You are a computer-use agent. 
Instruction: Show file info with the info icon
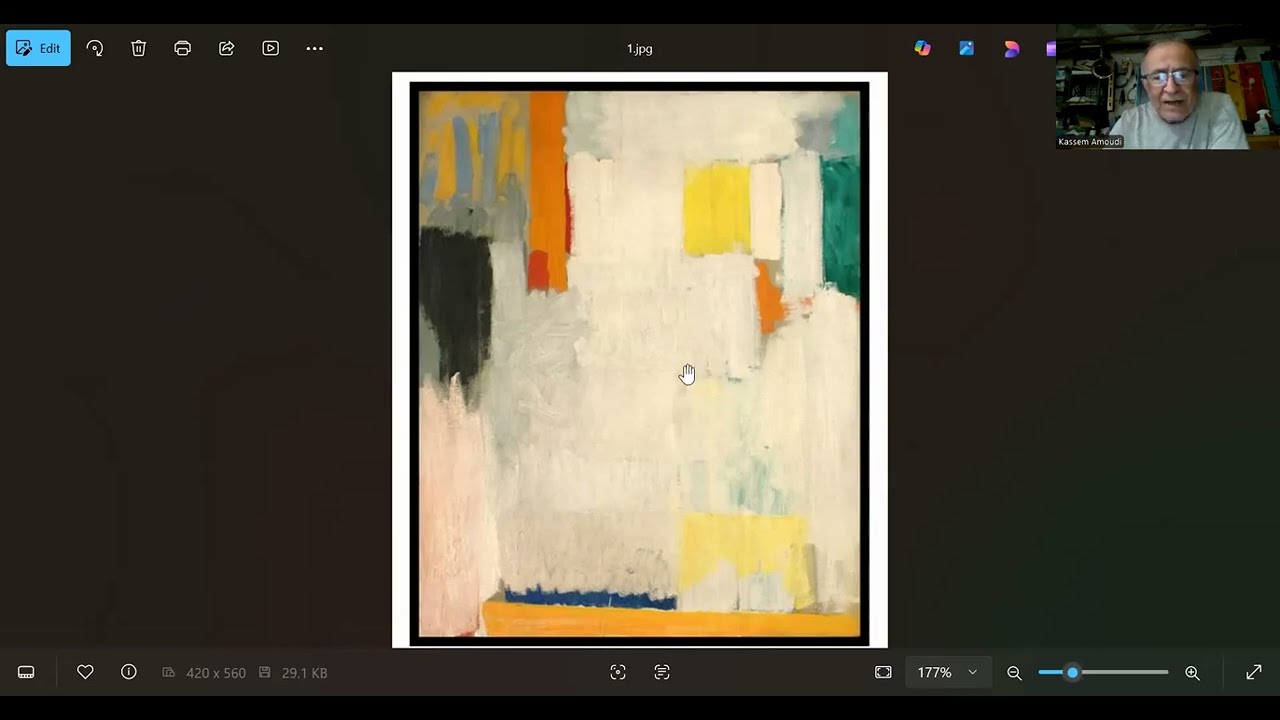pos(129,672)
